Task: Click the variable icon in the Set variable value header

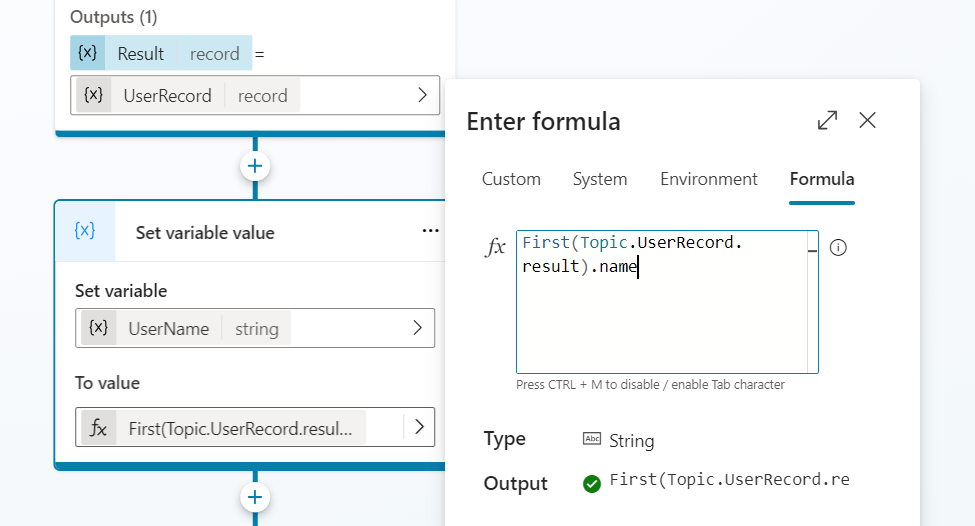Action: (85, 231)
